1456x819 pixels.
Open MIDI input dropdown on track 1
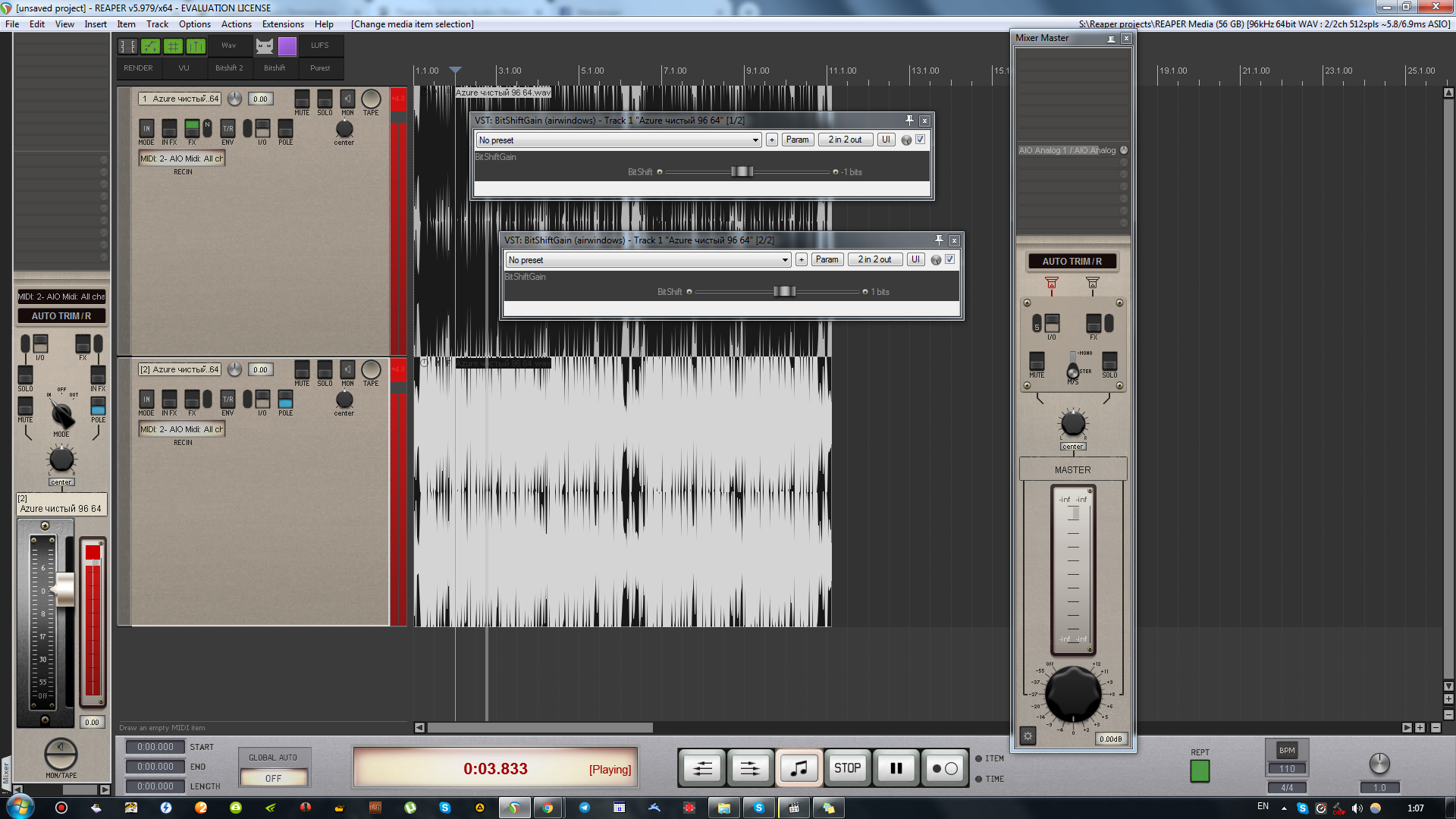click(x=182, y=158)
